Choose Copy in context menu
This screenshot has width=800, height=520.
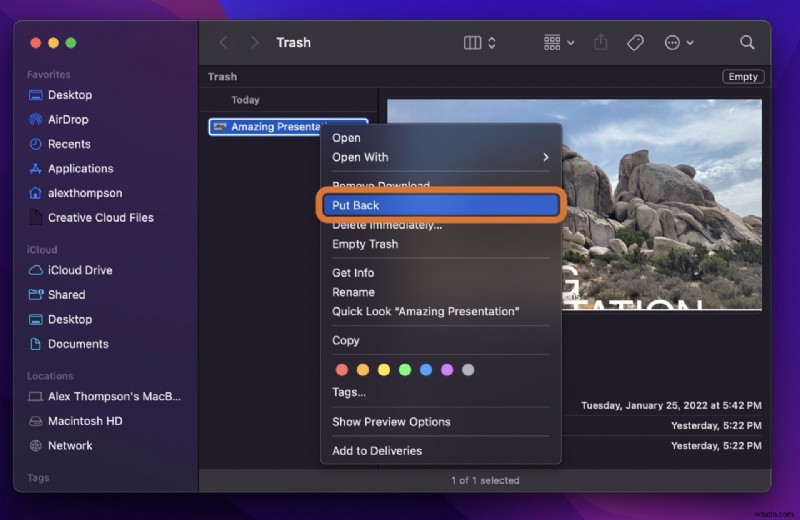pos(346,340)
